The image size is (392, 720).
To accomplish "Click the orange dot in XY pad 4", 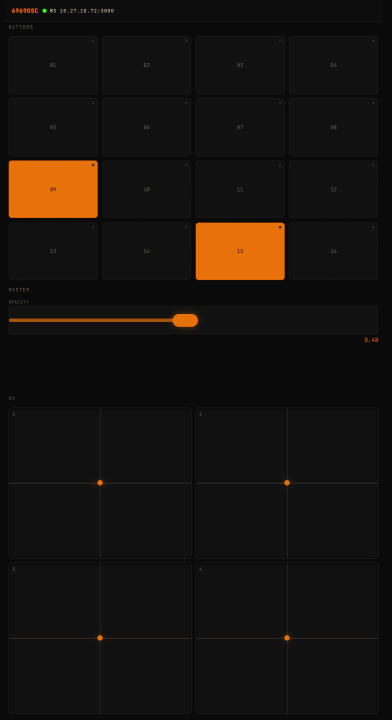I will coord(287,638).
